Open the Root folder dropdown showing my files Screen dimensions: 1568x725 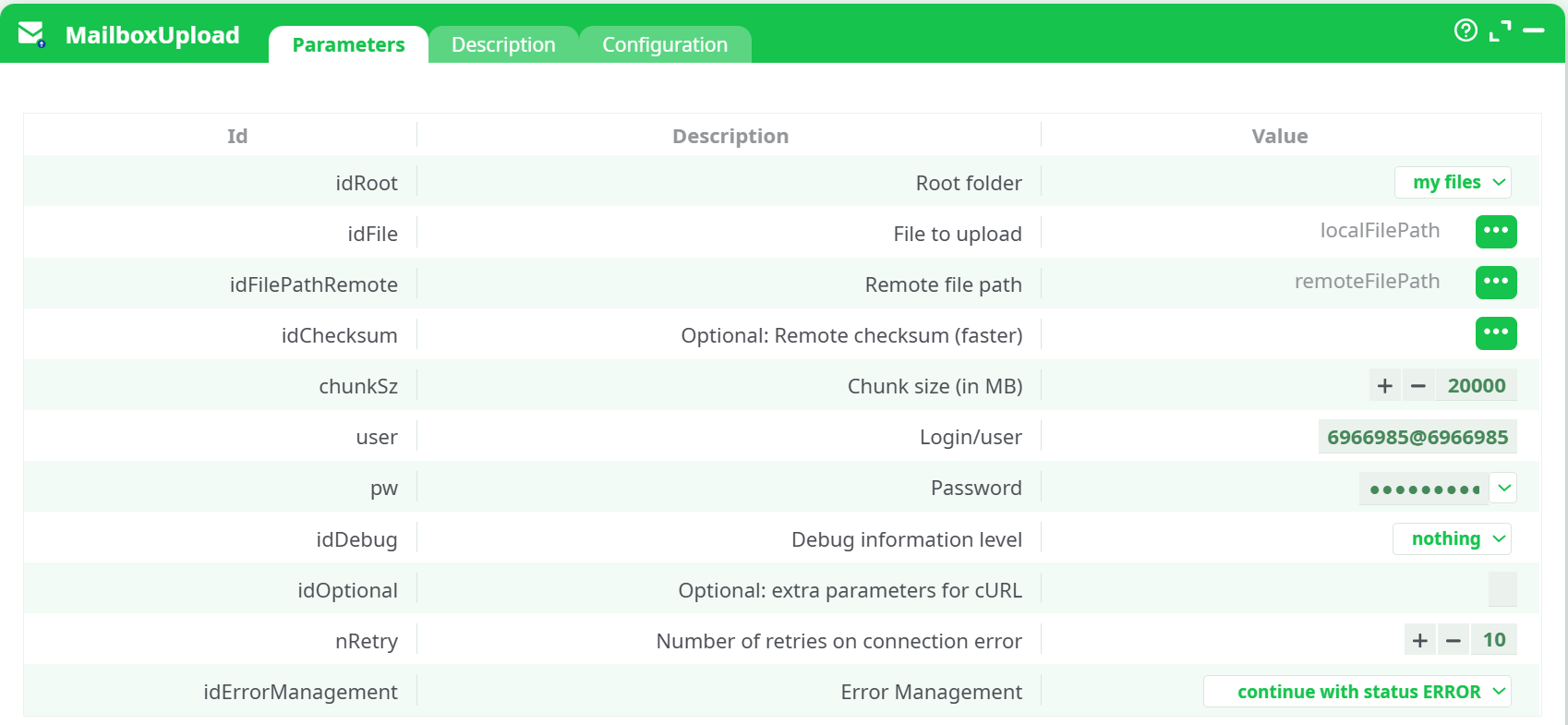(1453, 182)
